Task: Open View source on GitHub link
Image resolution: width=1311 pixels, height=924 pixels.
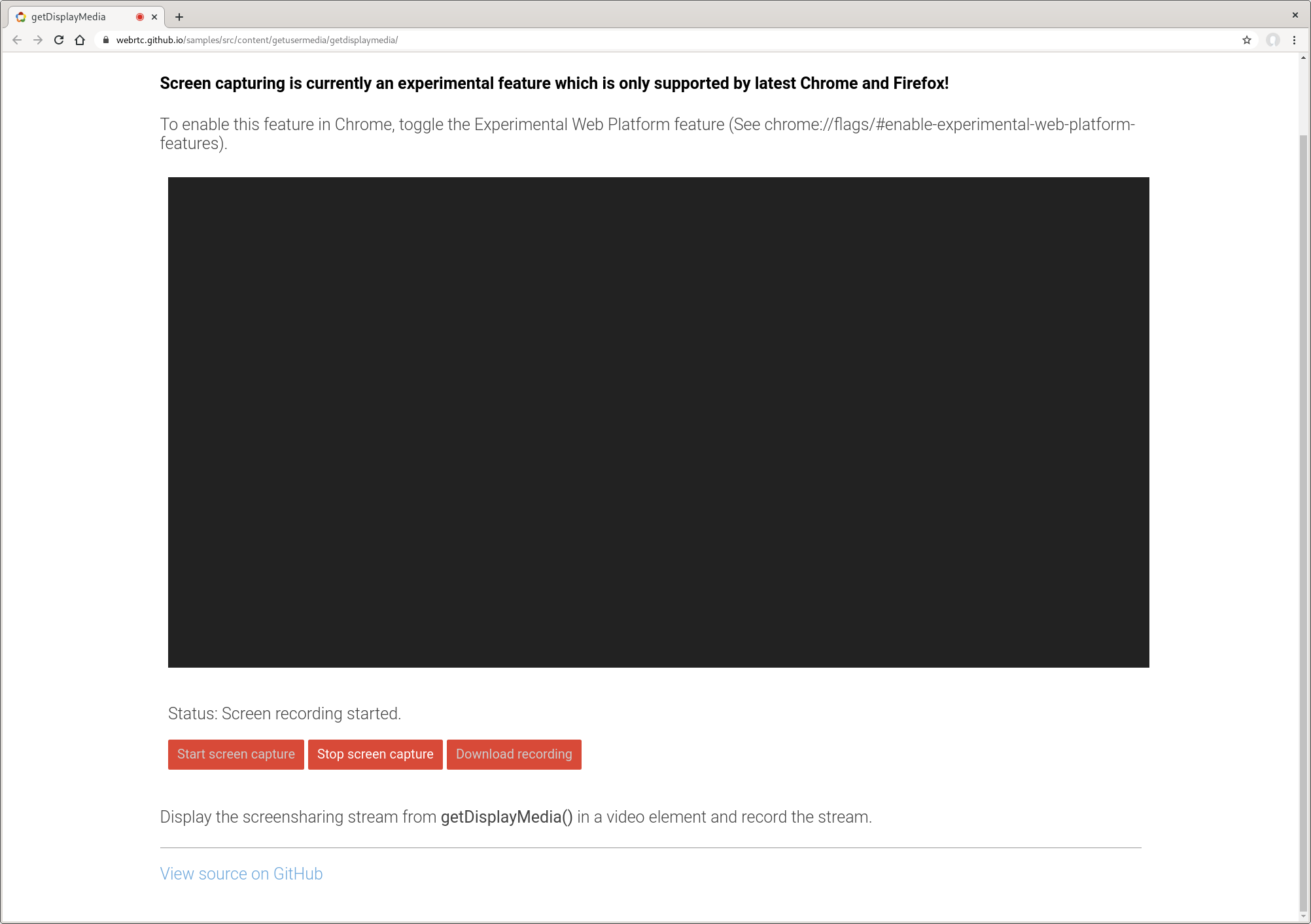Action: [241, 874]
